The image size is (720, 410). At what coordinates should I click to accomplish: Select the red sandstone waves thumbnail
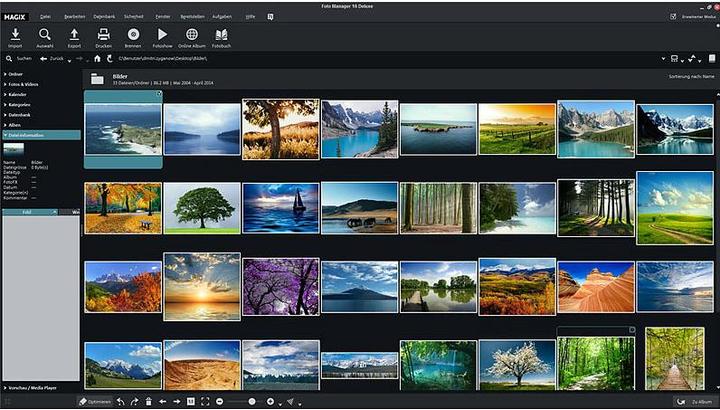click(x=596, y=287)
